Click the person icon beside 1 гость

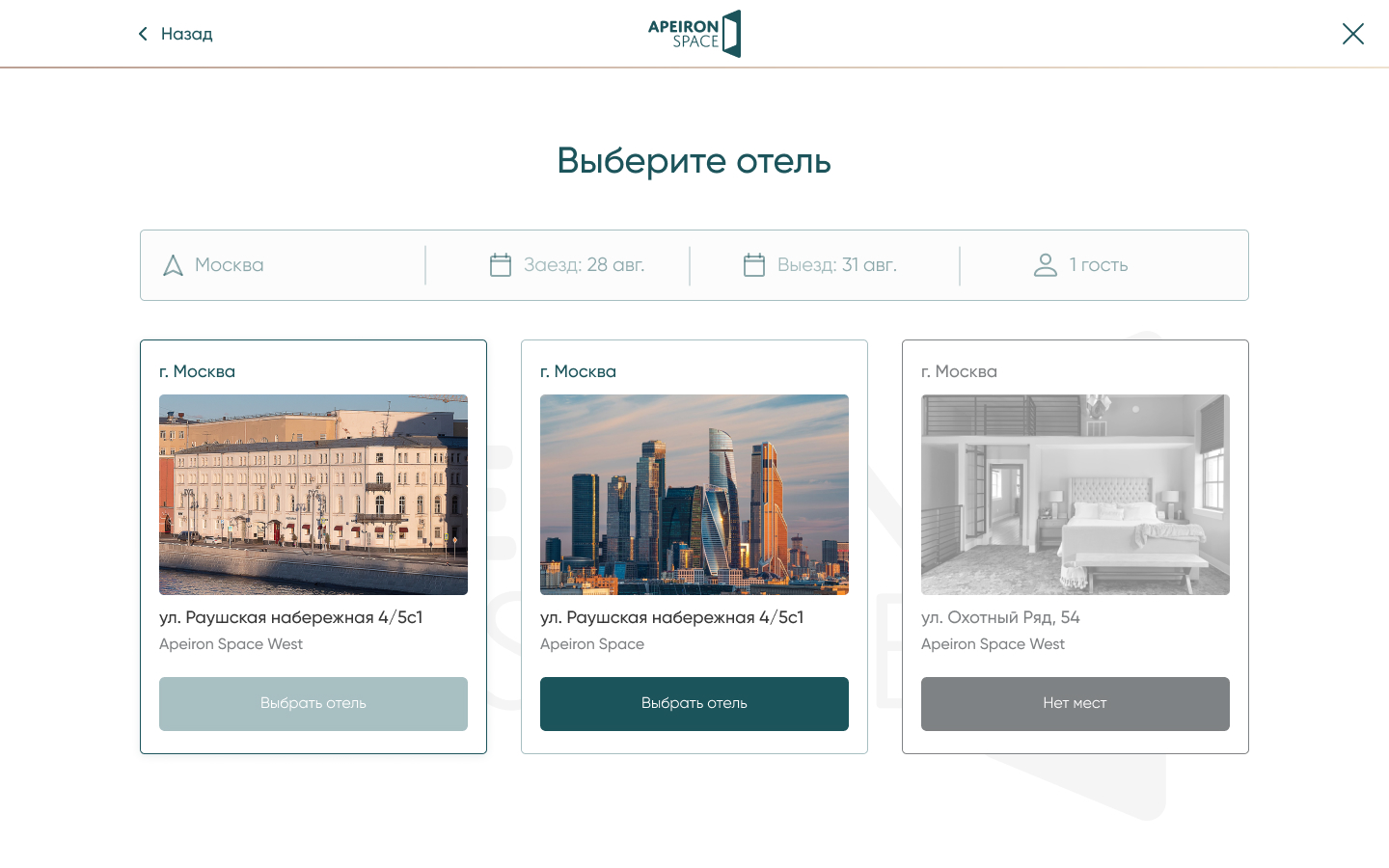[1046, 265]
